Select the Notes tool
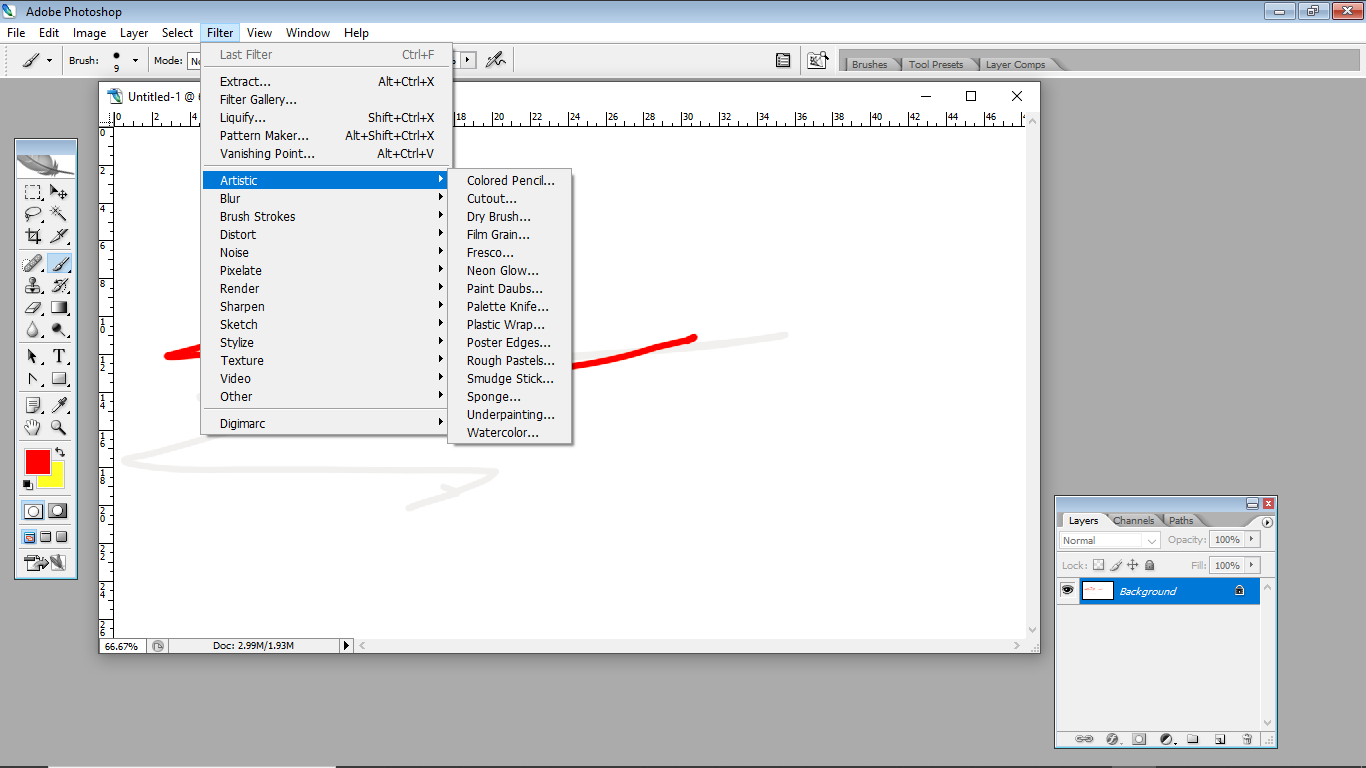Image resolution: width=1366 pixels, height=768 pixels. 33,405
